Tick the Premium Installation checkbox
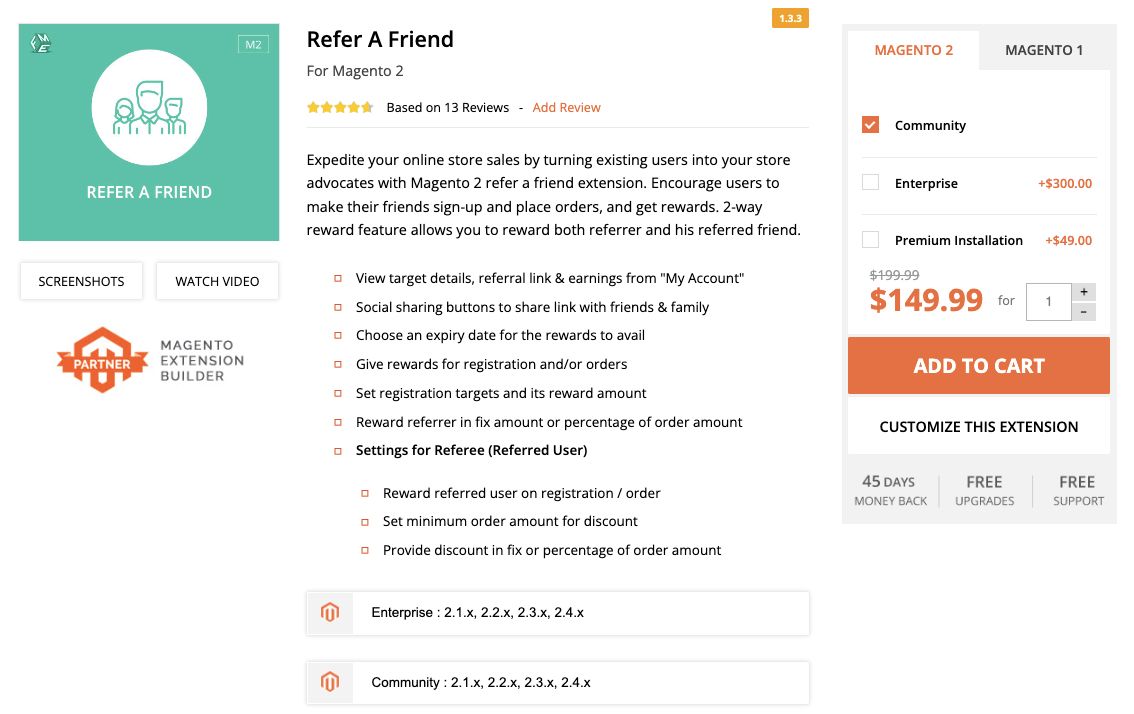 click(x=870, y=240)
